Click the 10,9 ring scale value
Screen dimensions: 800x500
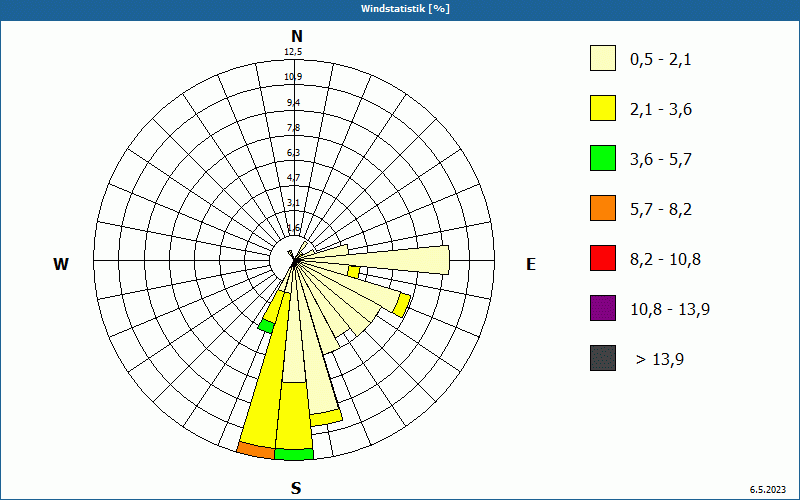click(293, 77)
